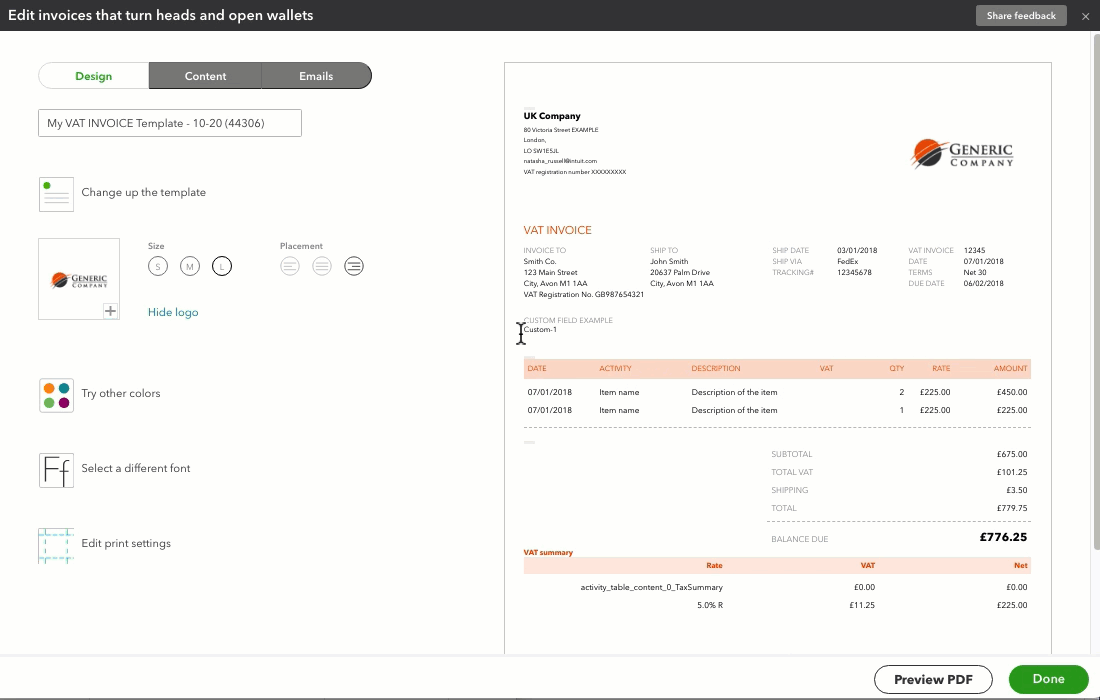Select large logo size L

tap(222, 267)
